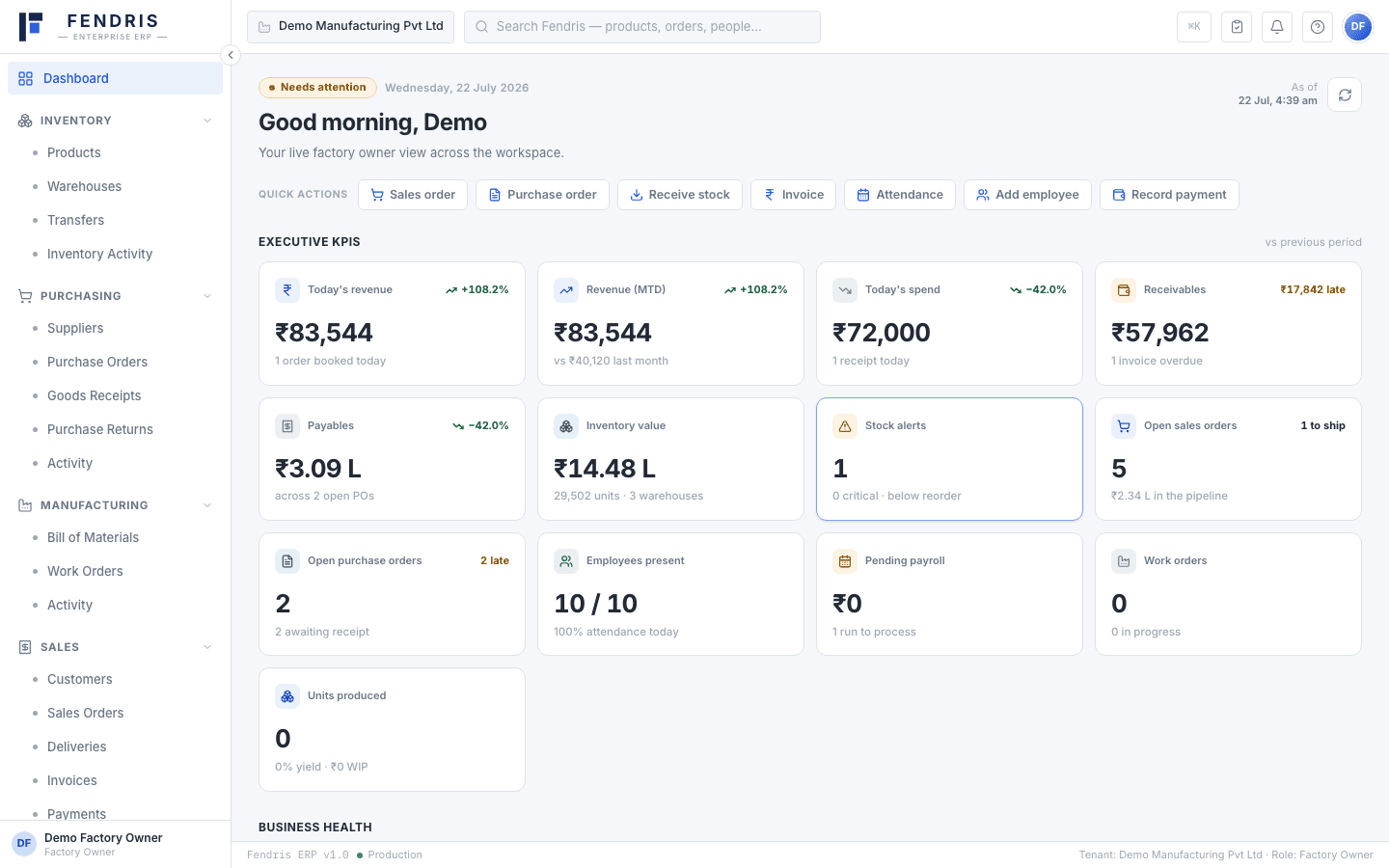This screenshot has height=868, width=1389.
Task: Click the Receivables wallet icon
Action: tap(1124, 289)
